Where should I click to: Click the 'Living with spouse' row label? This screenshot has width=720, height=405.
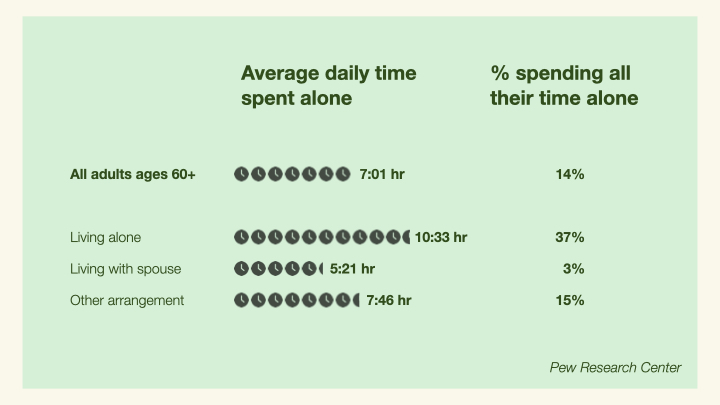125,269
